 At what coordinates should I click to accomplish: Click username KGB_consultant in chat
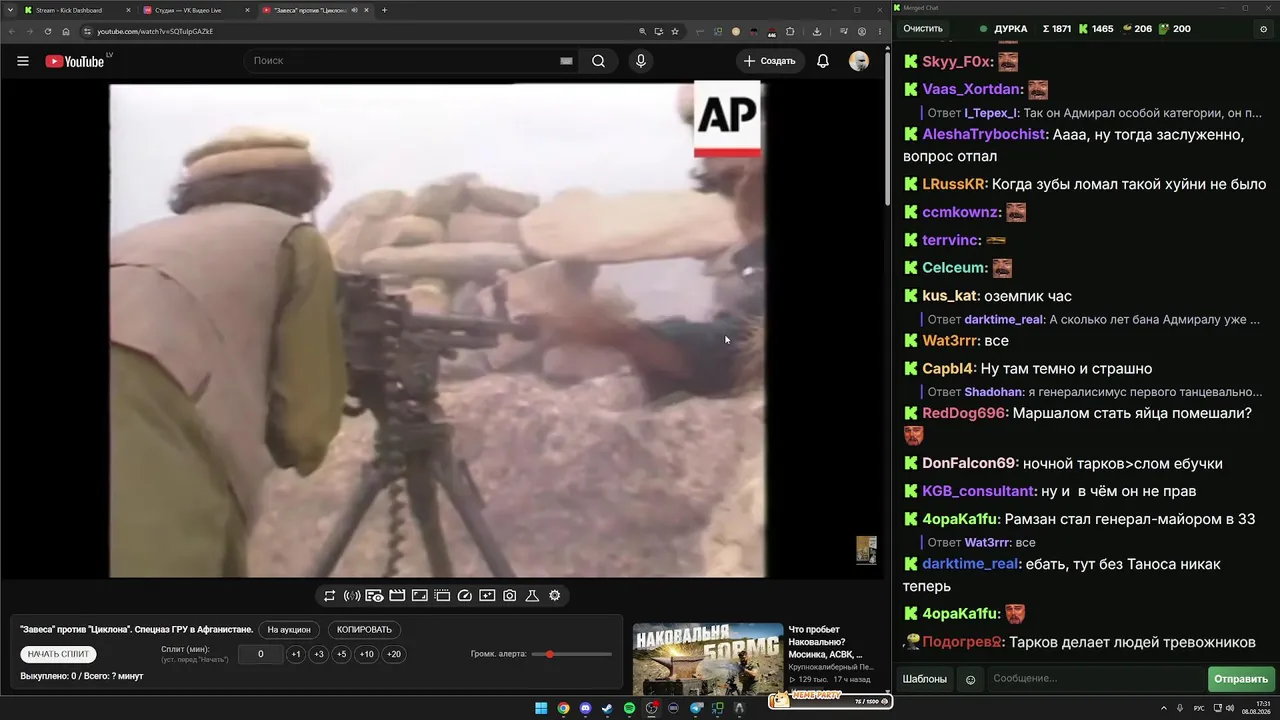coord(979,491)
